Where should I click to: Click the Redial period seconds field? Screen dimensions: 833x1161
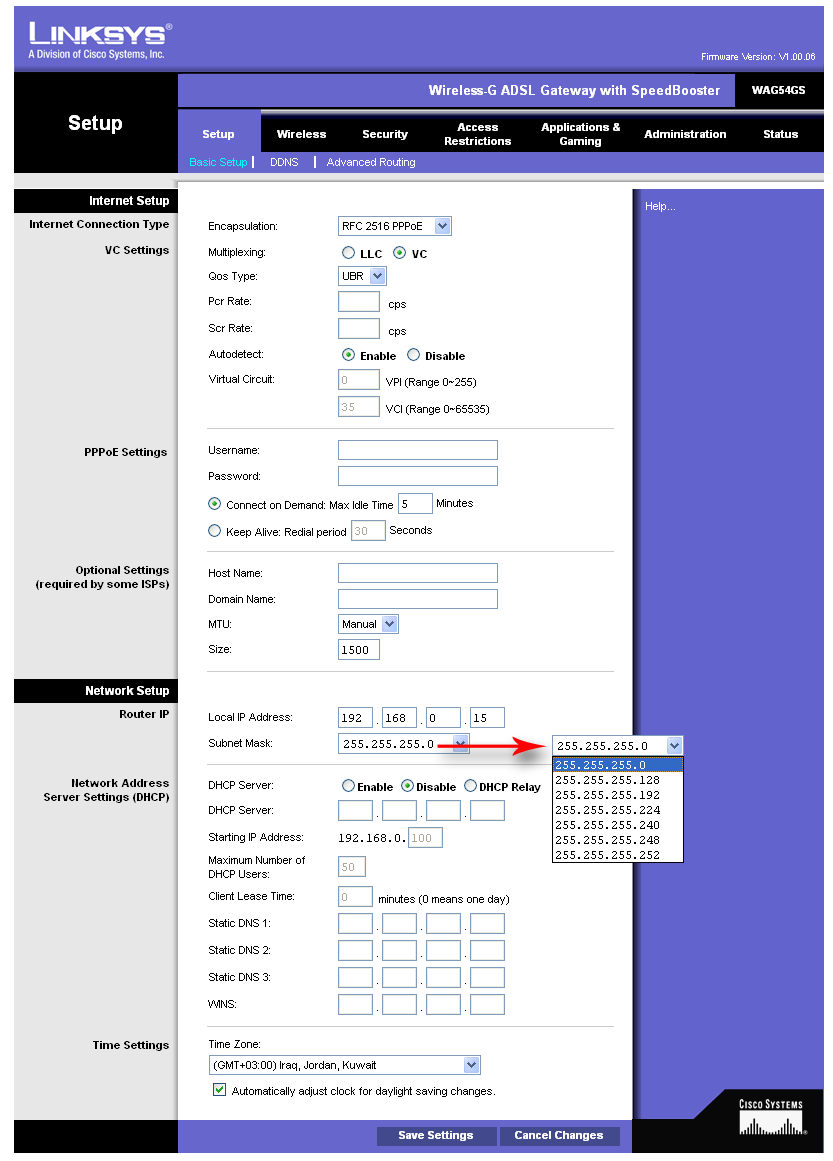tap(368, 530)
